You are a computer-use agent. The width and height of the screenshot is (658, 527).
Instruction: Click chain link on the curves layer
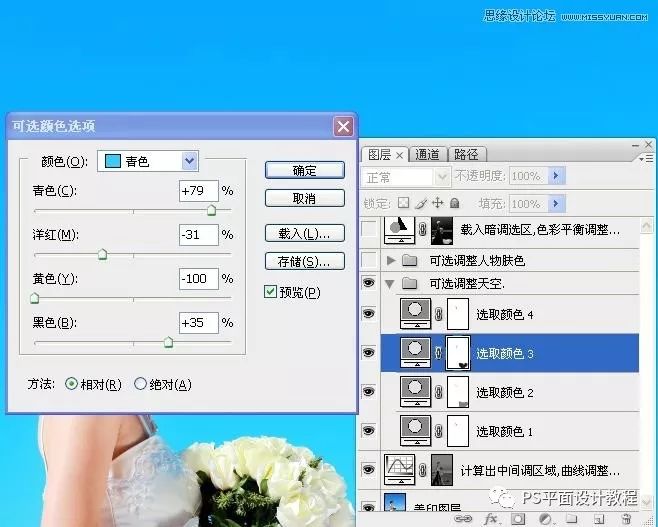[423, 470]
